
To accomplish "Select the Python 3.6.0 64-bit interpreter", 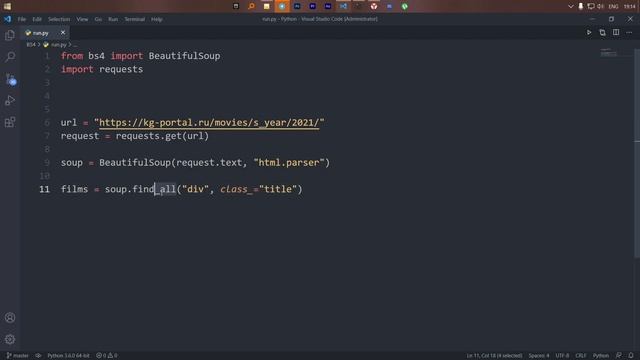I will click(x=68, y=356).
